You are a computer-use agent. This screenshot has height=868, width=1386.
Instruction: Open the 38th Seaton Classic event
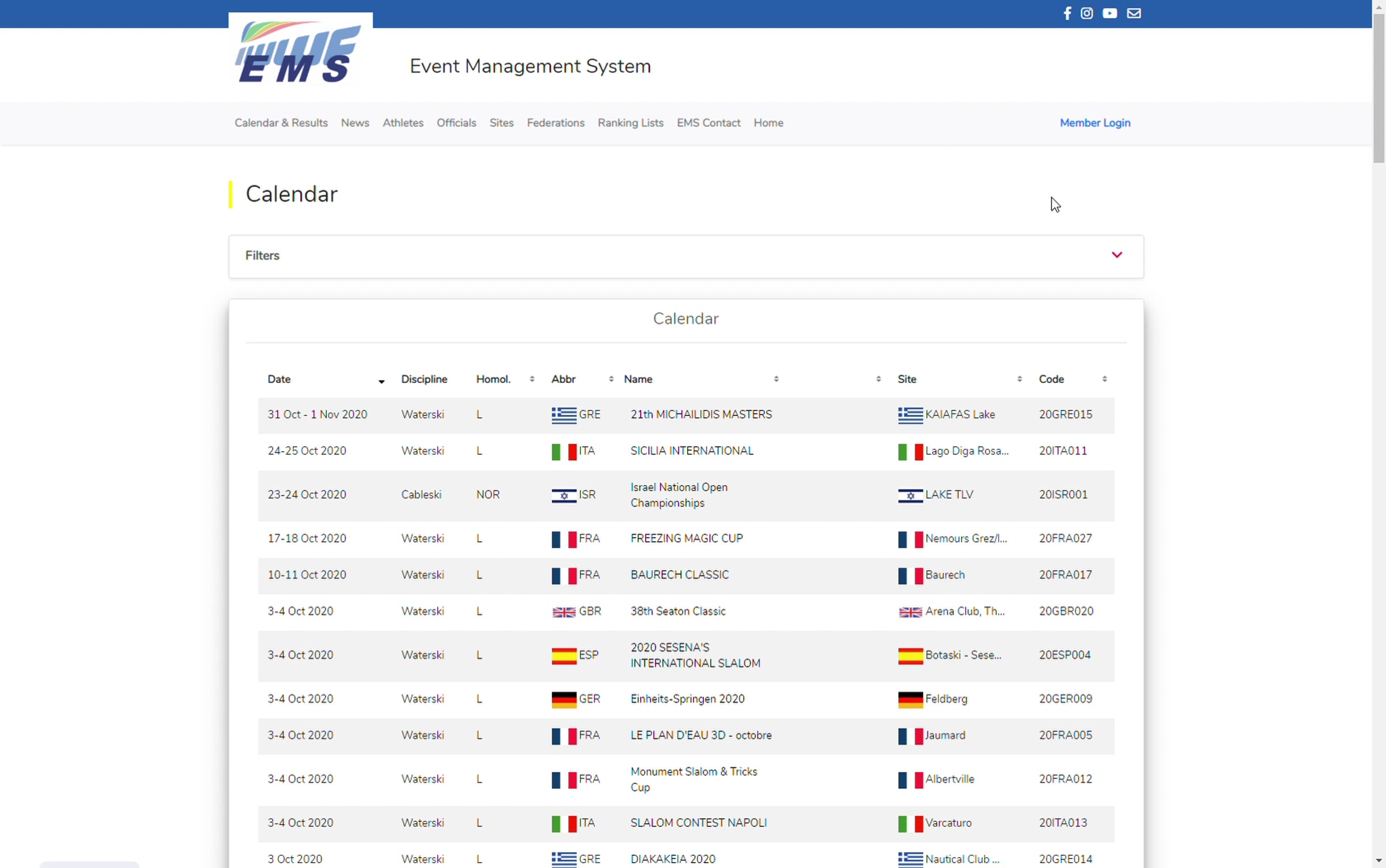(677, 612)
